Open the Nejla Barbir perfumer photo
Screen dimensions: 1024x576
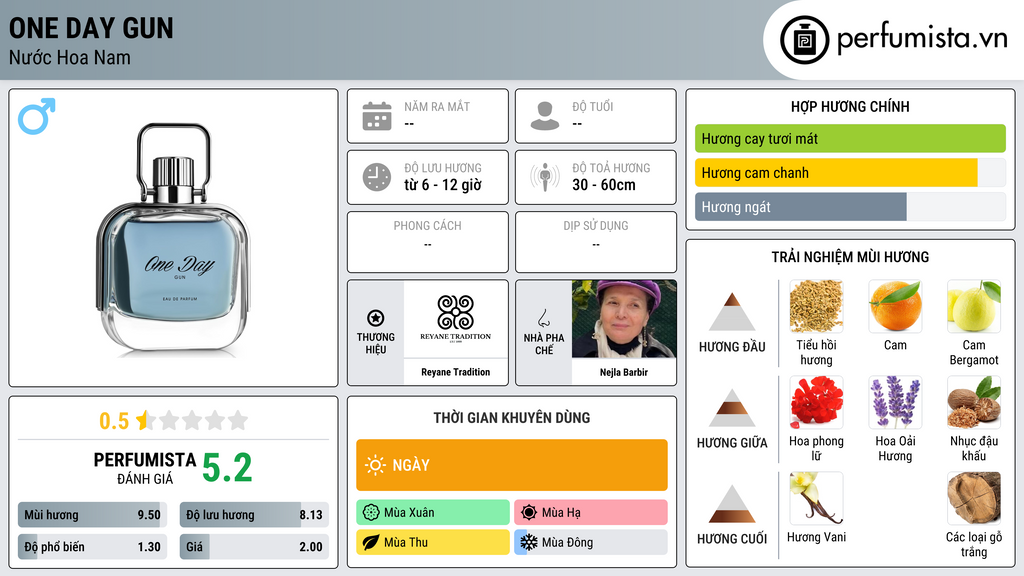click(x=624, y=319)
